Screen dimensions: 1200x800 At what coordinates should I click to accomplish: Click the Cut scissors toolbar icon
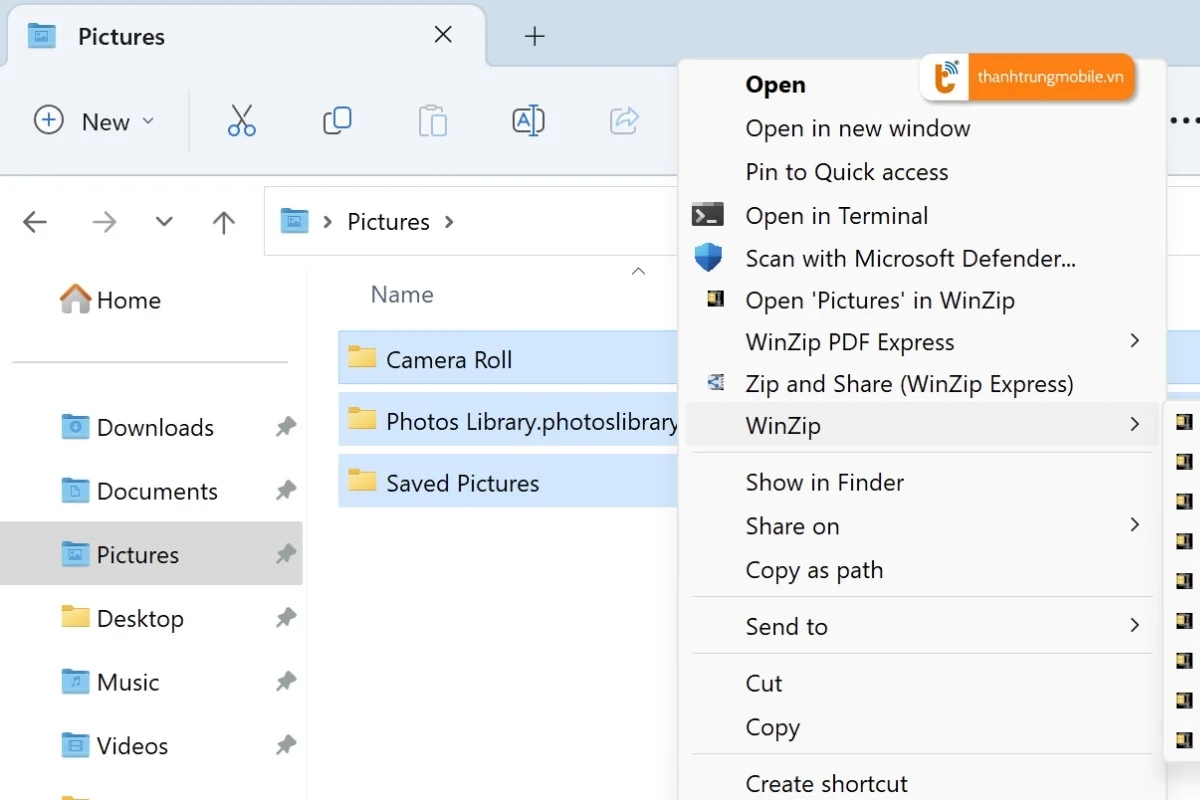(241, 121)
